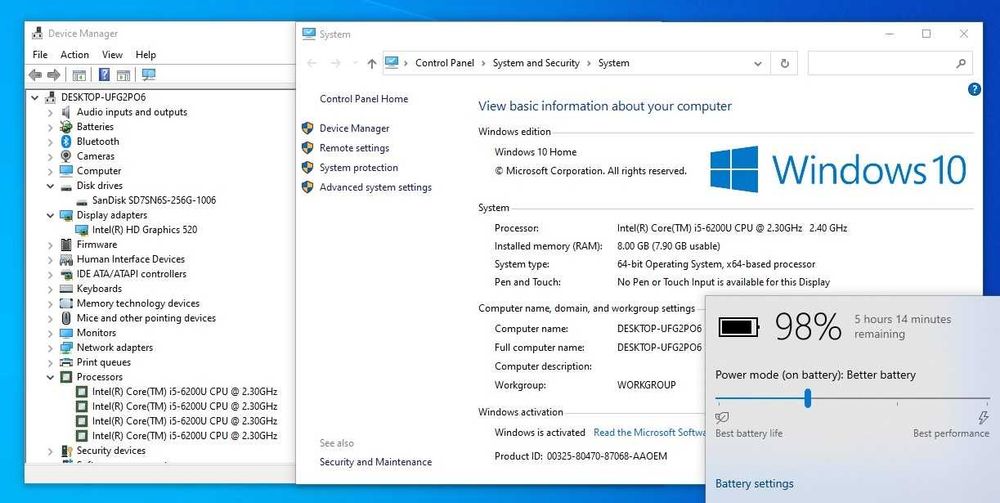Viewport: 1000px width, 503px height.
Task: Expand the Memory technology devices node
Action: 50,303
